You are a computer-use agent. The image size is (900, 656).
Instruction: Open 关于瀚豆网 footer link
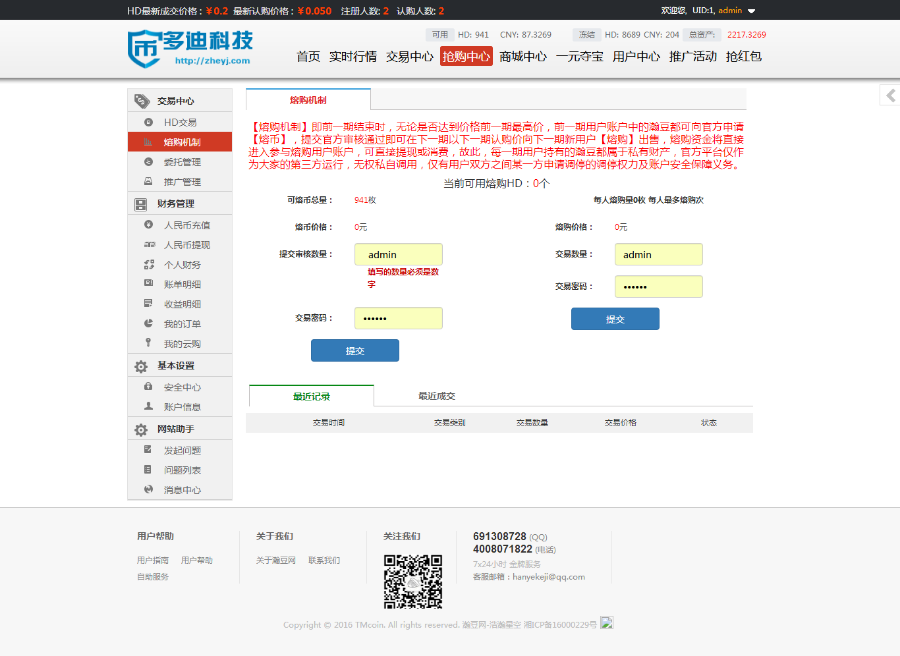276,560
